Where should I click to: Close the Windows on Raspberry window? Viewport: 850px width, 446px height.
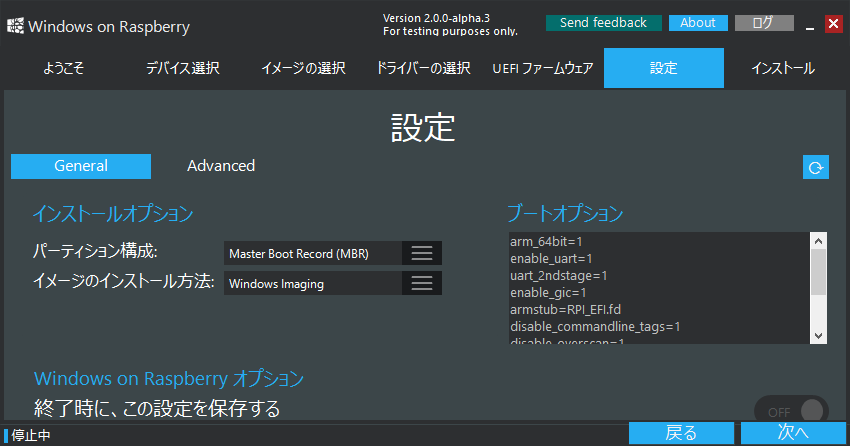point(834,23)
